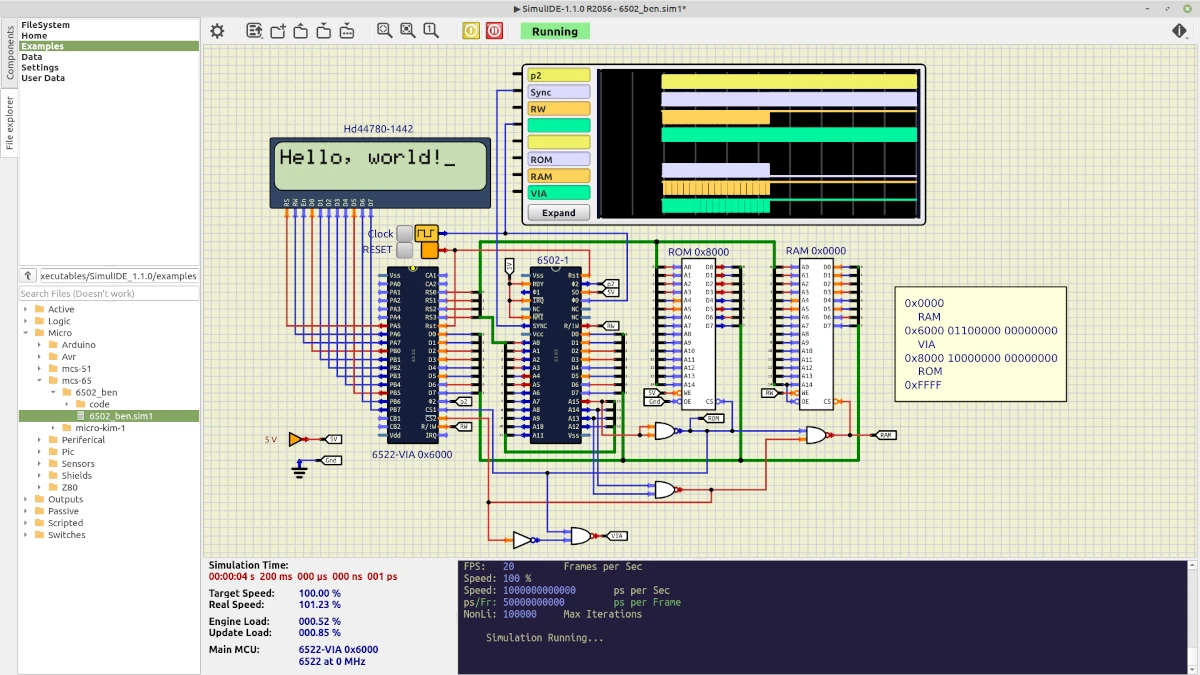
Task: Click the Expand button on logic analyzer
Action: pyautogui.click(x=559, y=213)
